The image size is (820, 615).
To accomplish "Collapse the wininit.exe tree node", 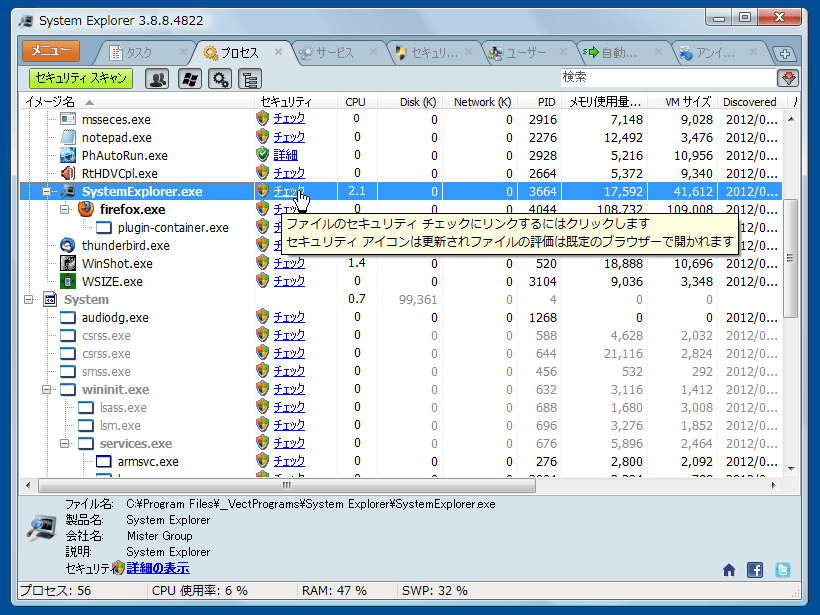I will pos(47,390).
